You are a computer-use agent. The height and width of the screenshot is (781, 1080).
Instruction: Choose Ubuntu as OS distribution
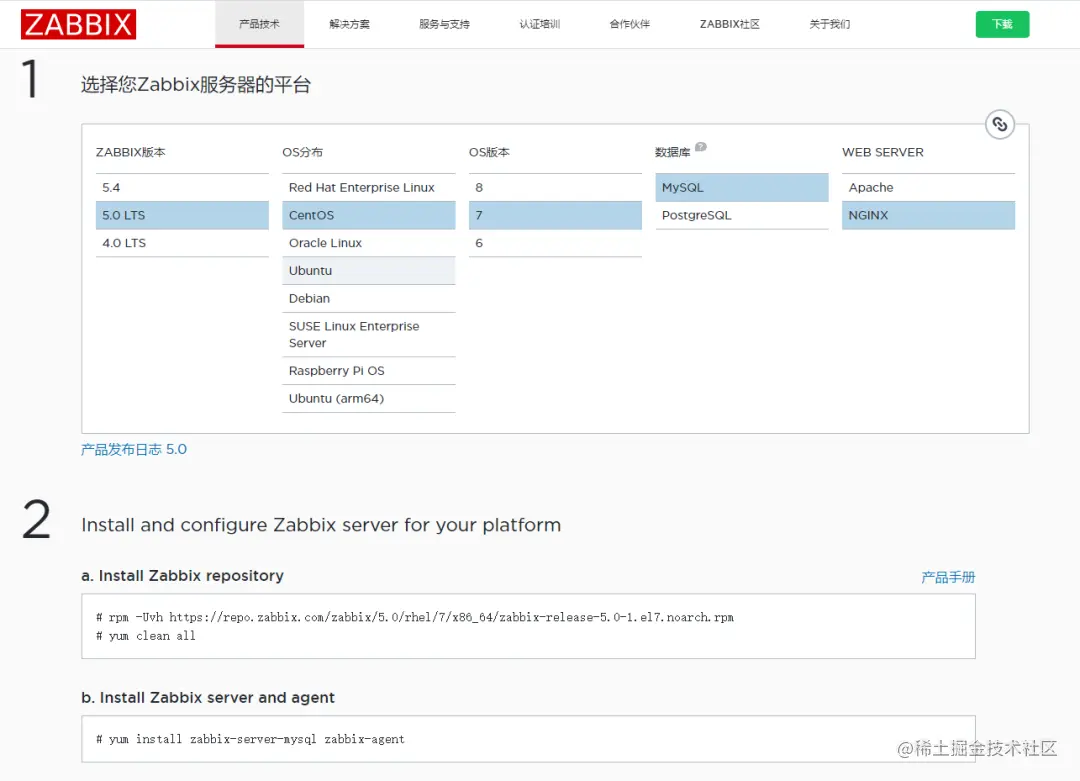[368, 271]
